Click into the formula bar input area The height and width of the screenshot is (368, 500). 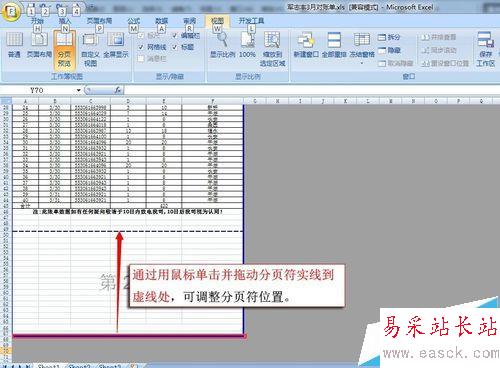[x=312, y=90]
